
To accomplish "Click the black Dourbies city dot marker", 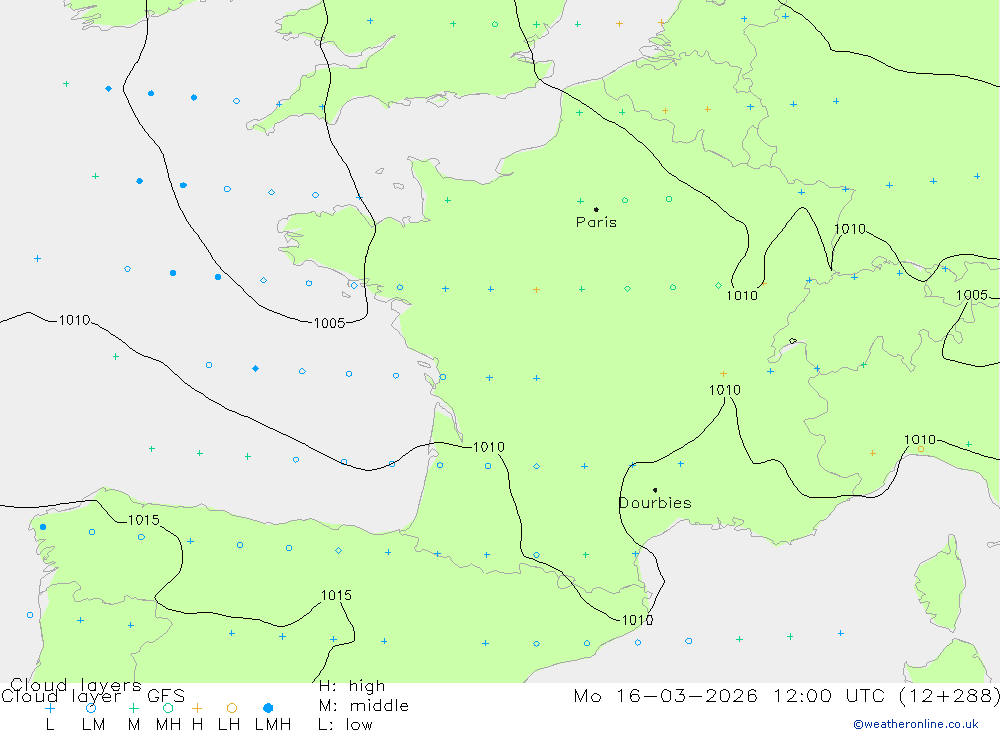I will click(655, 490).
